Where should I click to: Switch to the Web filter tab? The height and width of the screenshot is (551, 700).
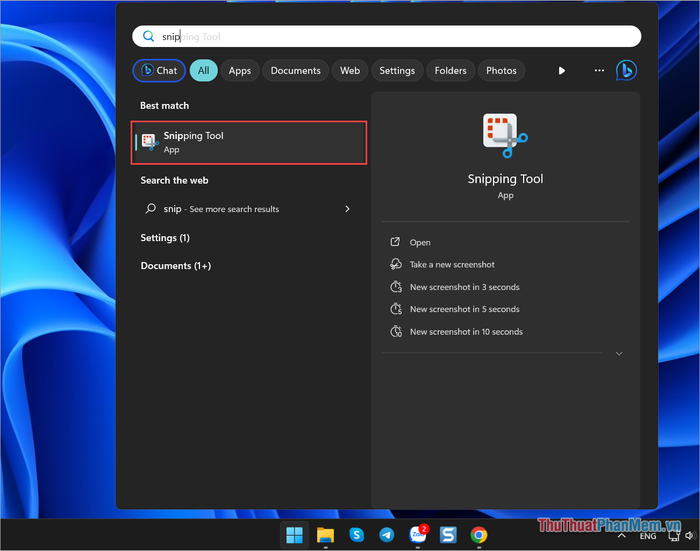[350, 71]
